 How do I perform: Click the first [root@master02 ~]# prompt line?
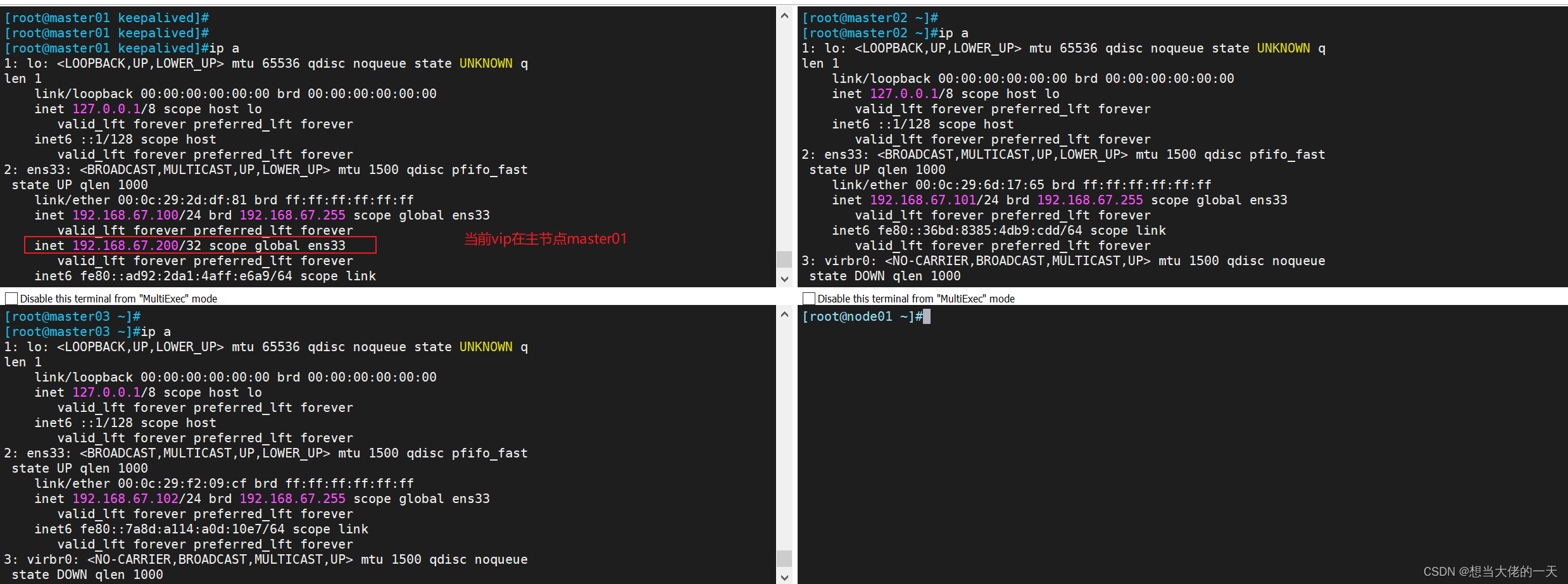tap(870, 18)
